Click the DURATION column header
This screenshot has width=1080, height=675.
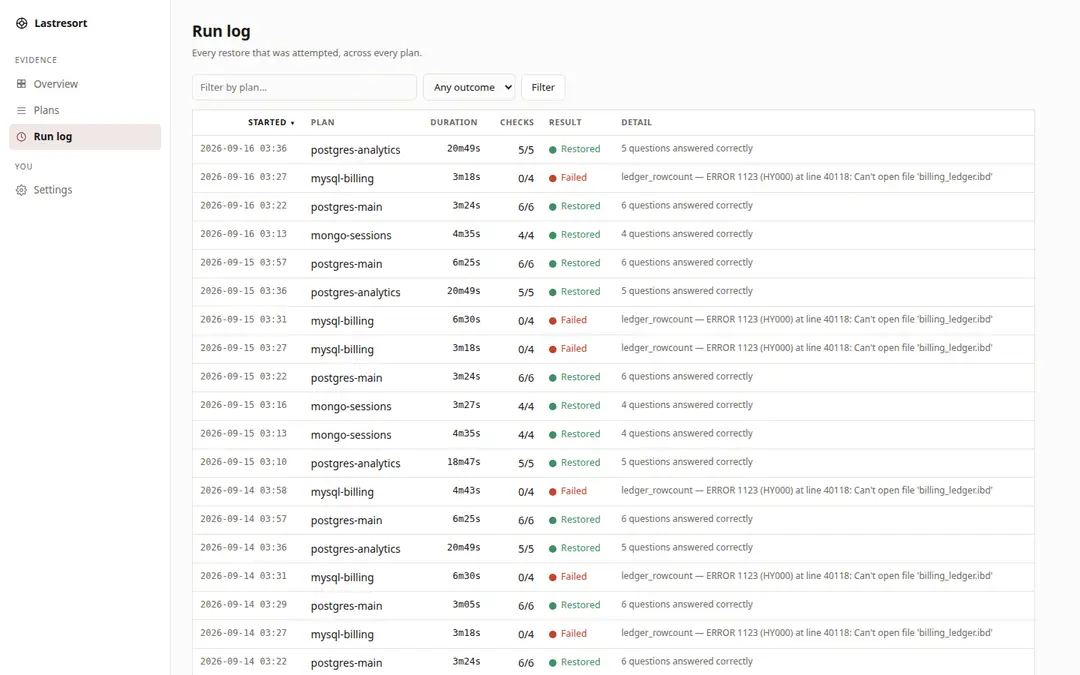(x=453, y=123)
